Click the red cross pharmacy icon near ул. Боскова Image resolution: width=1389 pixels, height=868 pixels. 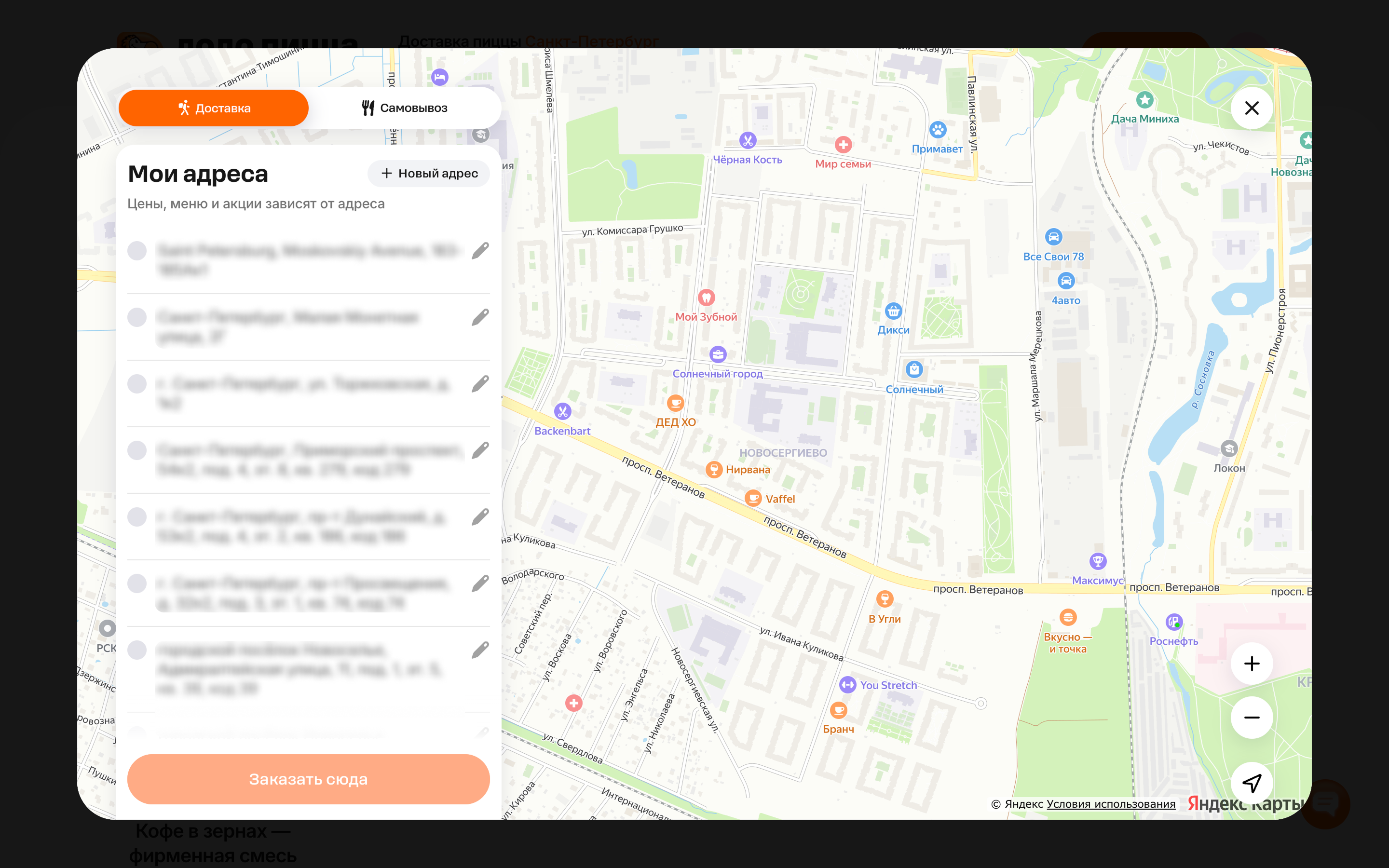(x=573, y=703)
